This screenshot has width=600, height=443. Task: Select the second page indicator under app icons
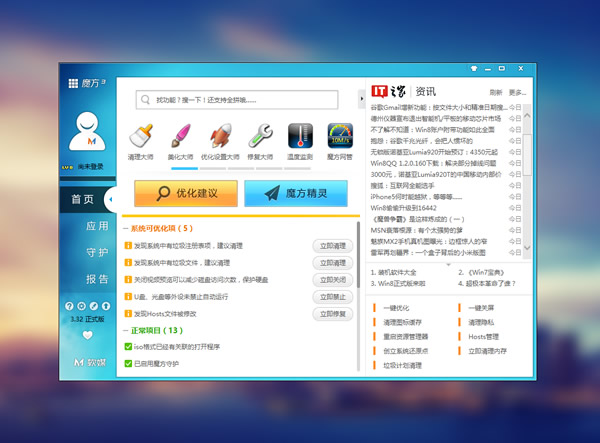pos(213,168)
